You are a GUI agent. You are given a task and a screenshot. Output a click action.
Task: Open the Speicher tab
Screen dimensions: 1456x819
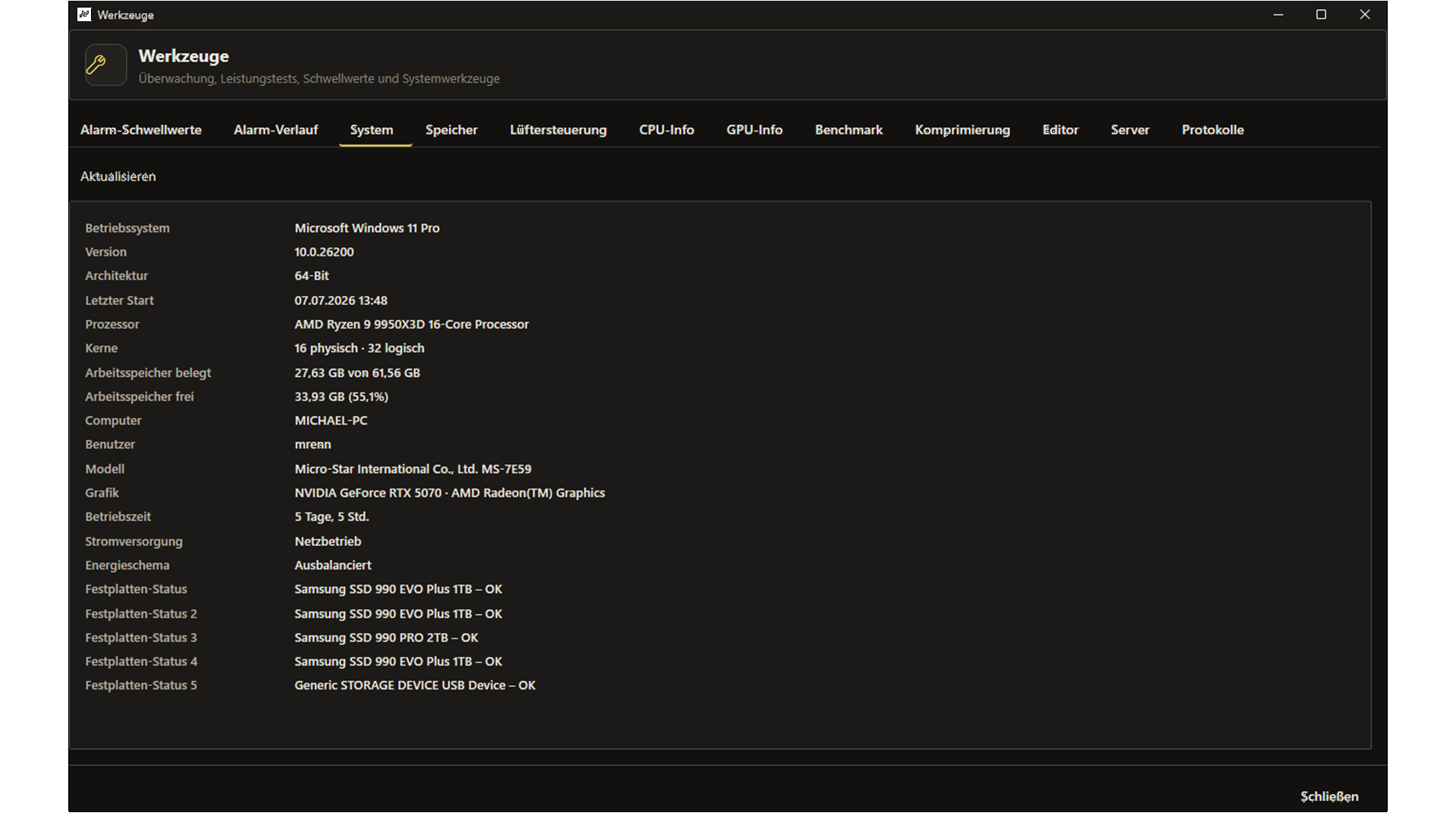(x=451, y=130)
